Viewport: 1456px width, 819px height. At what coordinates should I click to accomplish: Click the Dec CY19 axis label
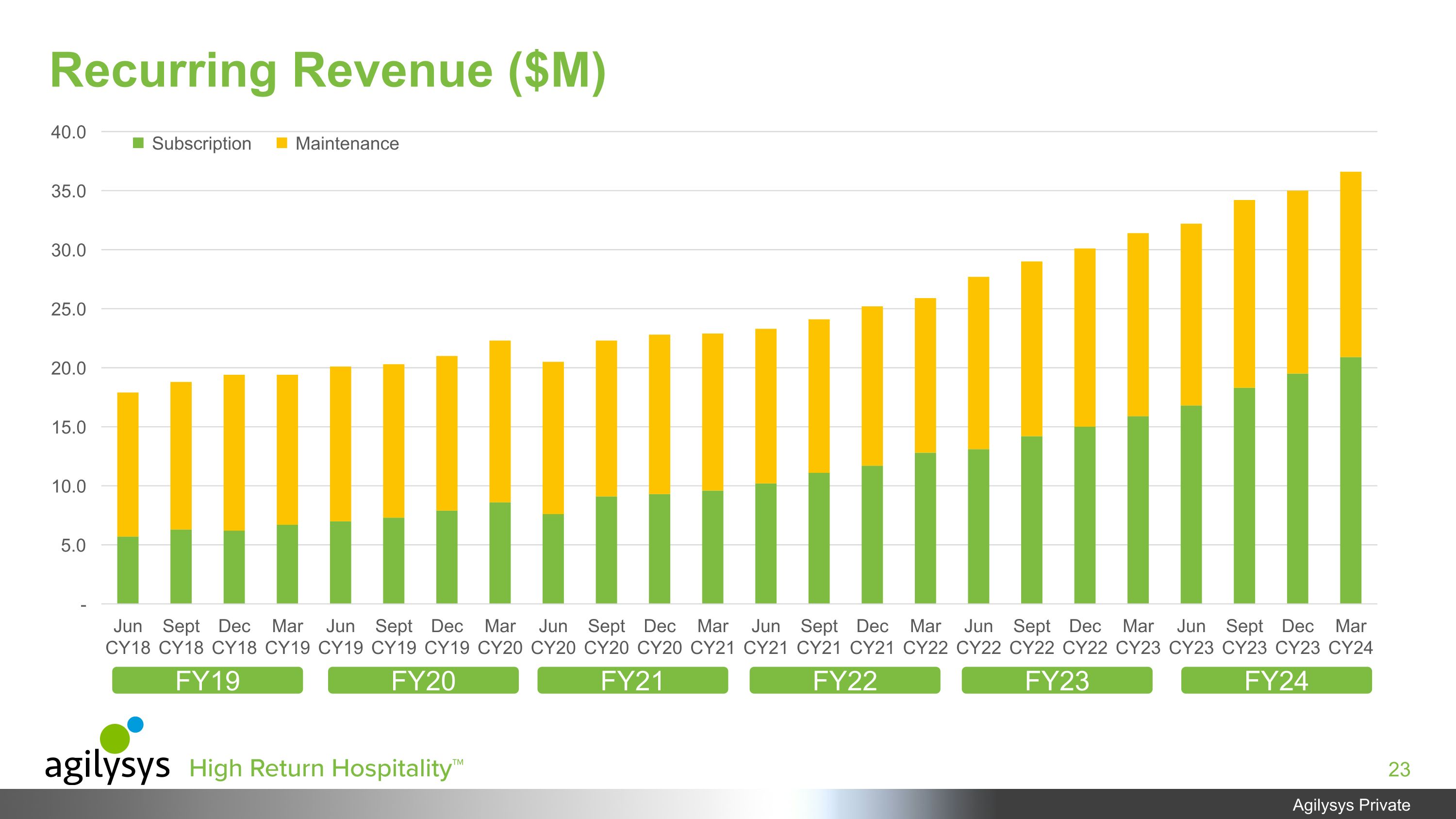(x=447, y=636)
